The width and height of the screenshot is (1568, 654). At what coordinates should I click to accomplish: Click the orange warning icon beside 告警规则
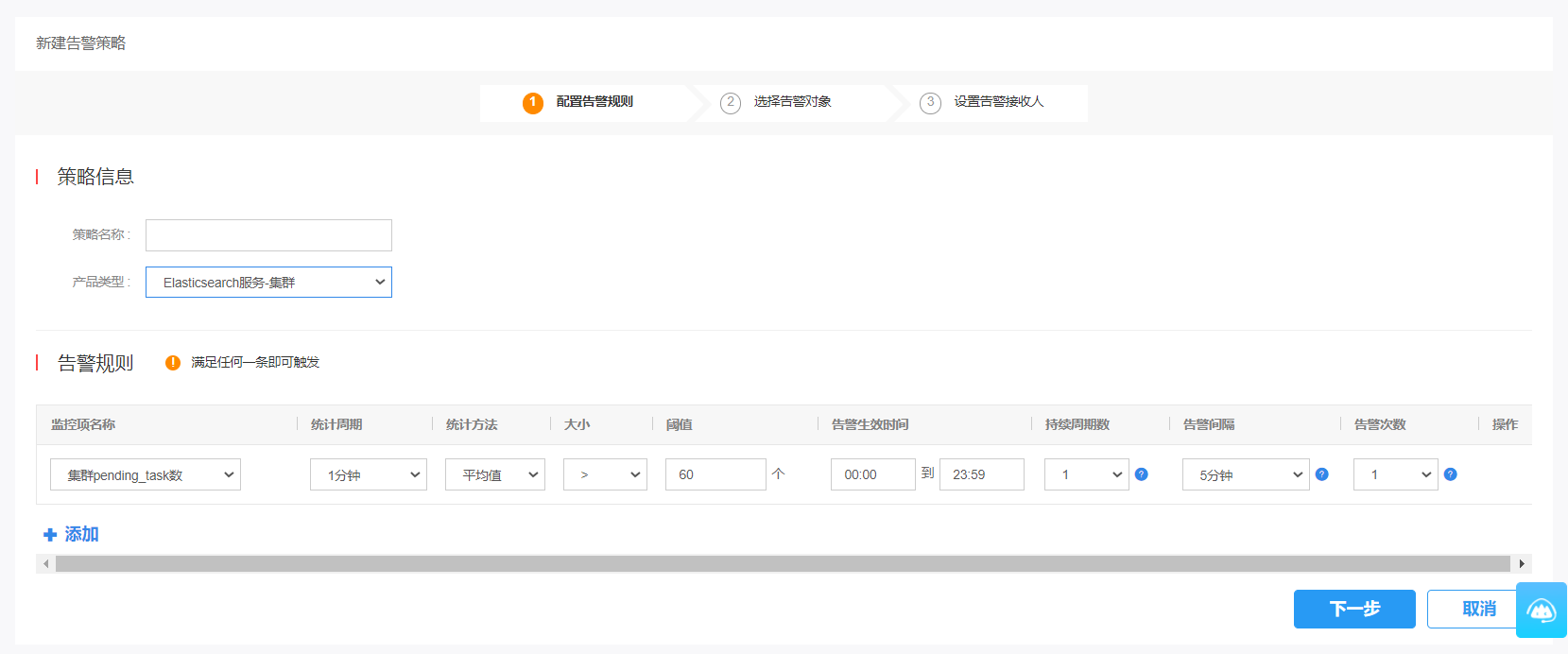(x=173, y=363)
